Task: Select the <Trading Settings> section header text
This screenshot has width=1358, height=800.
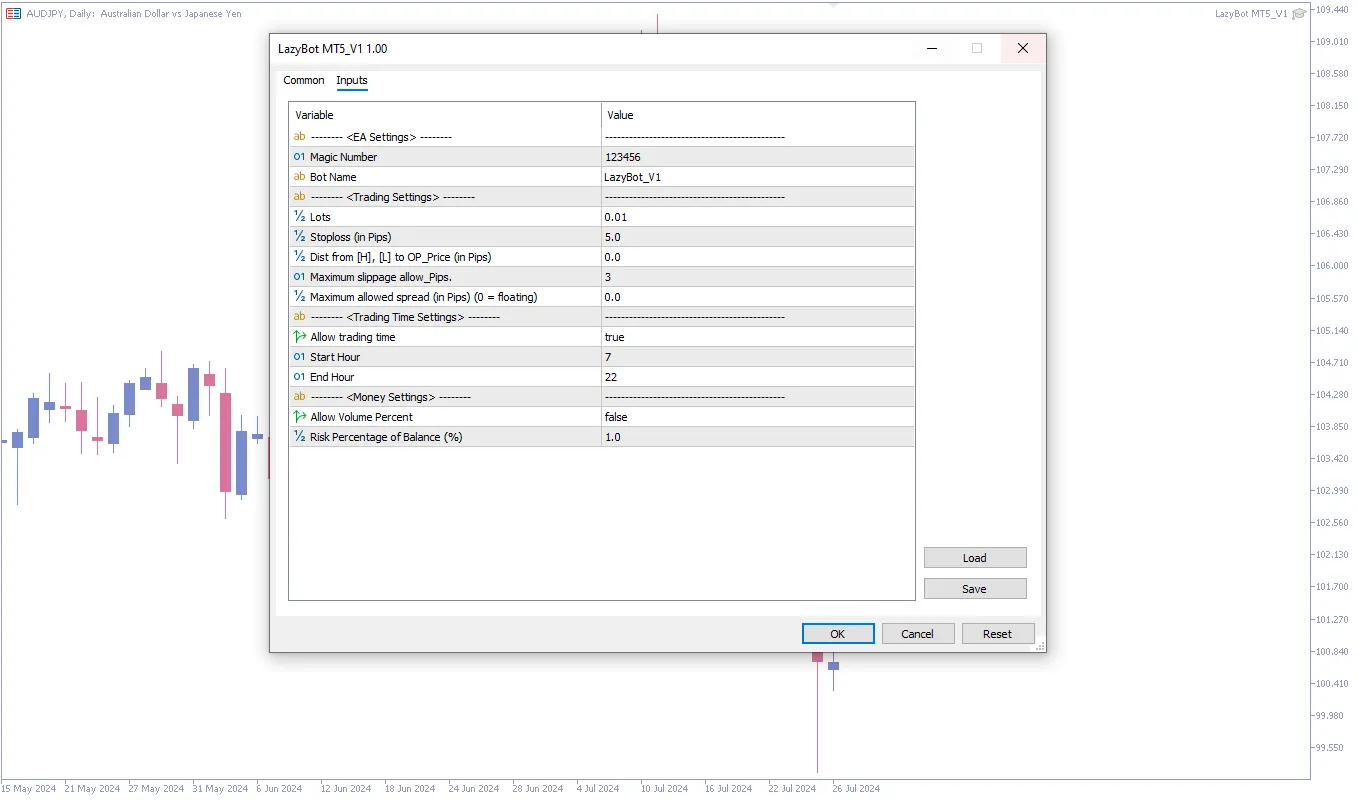Action: coord(393,197)
